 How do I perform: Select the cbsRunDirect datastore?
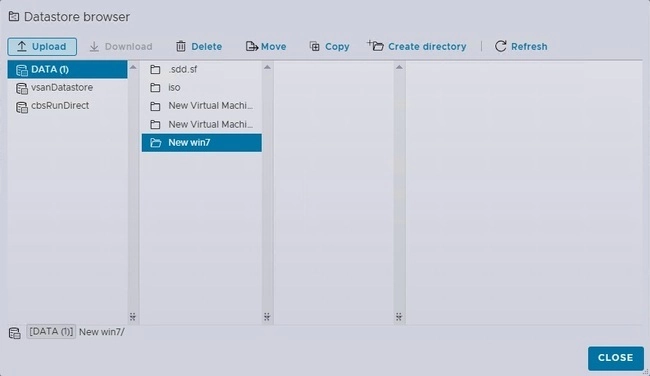(67, 106)
